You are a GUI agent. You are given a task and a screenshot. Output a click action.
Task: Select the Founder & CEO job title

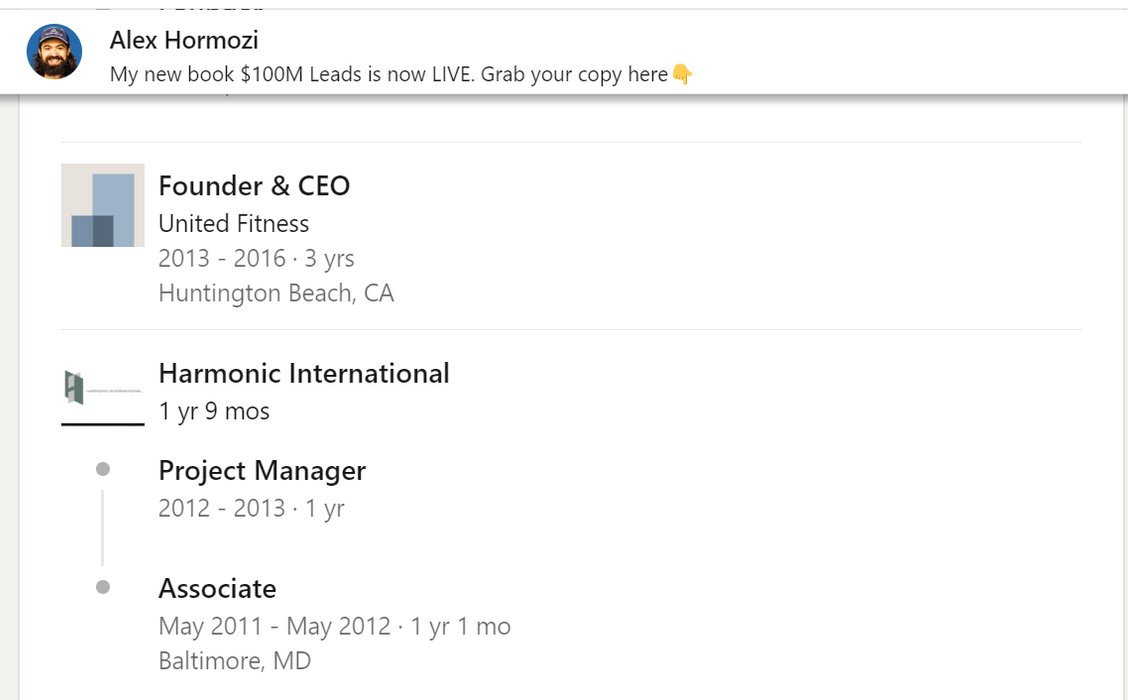(254, 186)
